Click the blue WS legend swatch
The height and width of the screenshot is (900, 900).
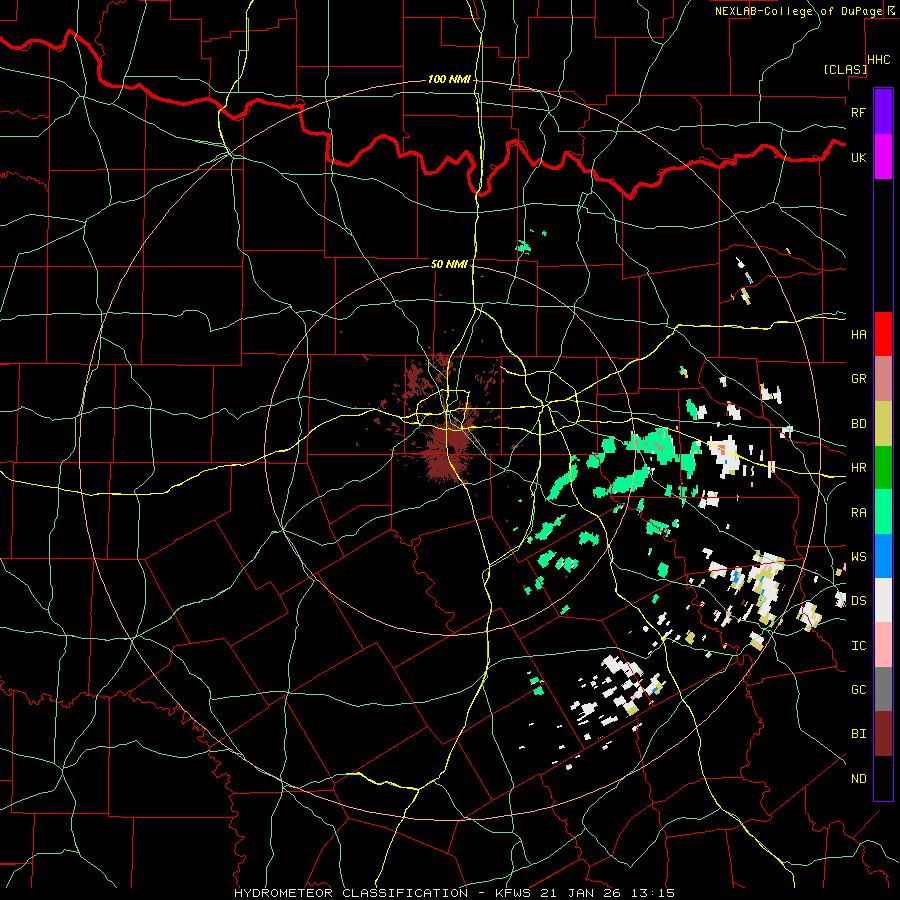tap(883, 556)
